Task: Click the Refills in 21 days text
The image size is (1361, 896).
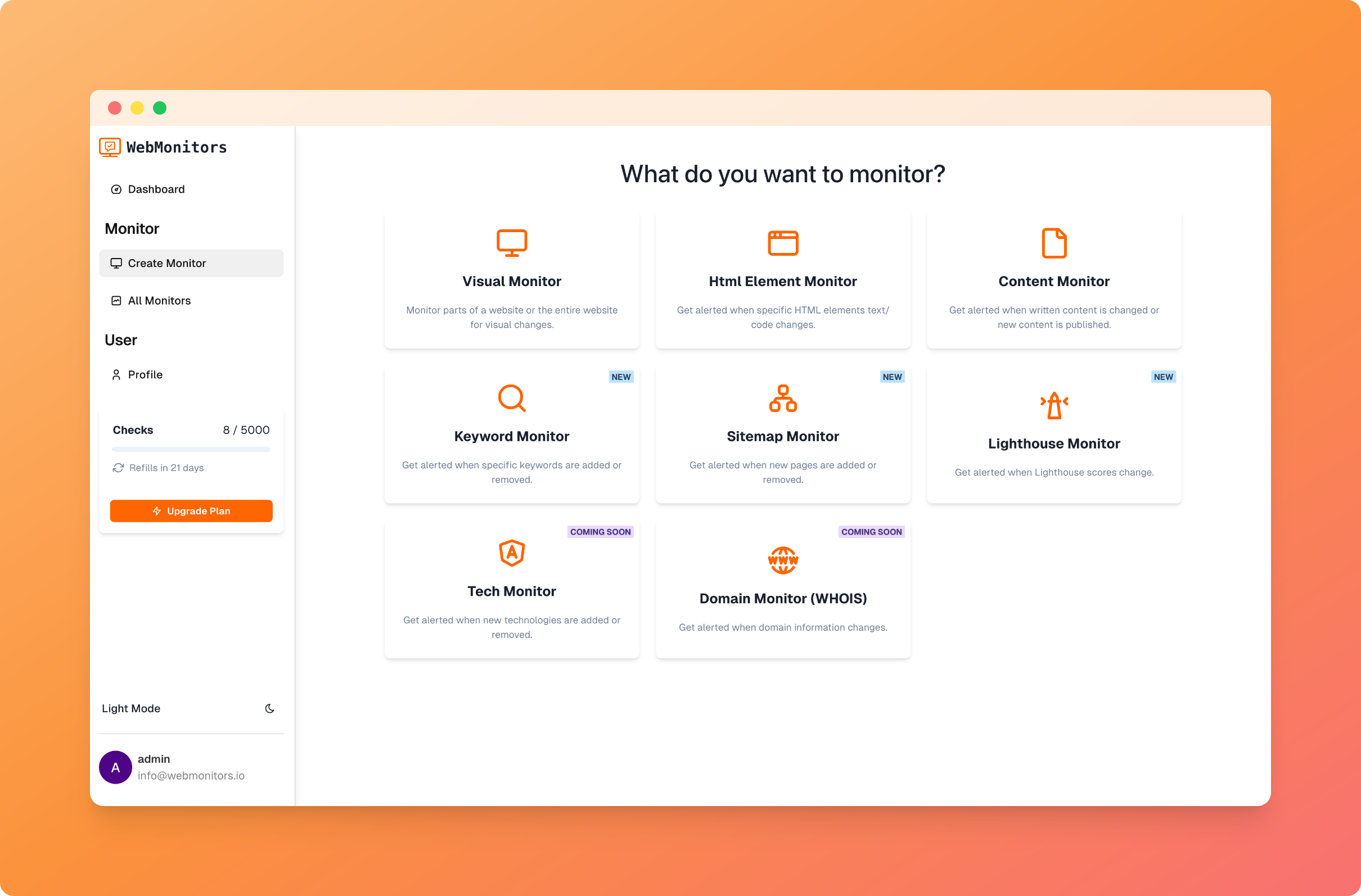Action: [166, 468]
